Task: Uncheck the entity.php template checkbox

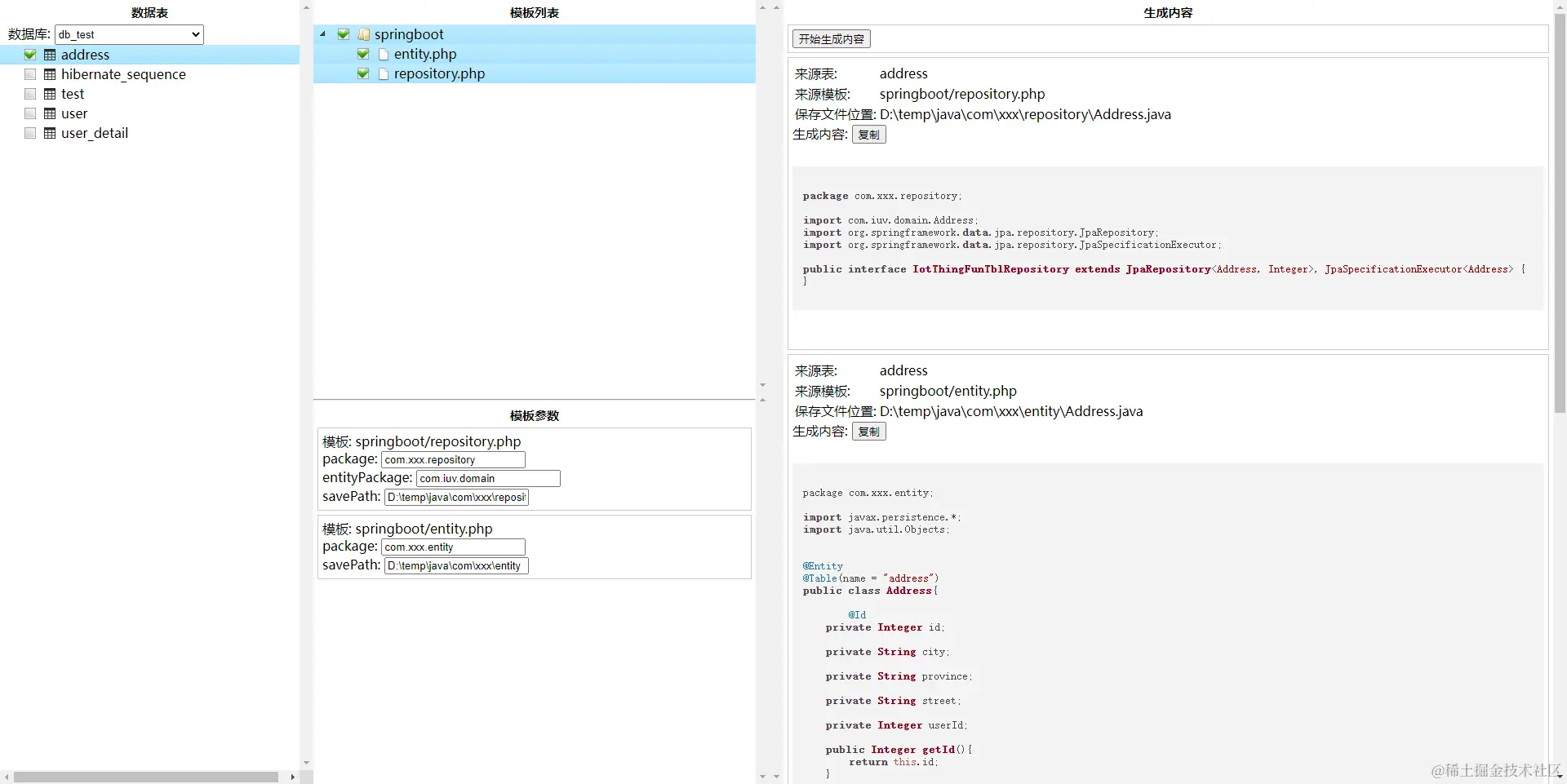Action: coord(363,54)
